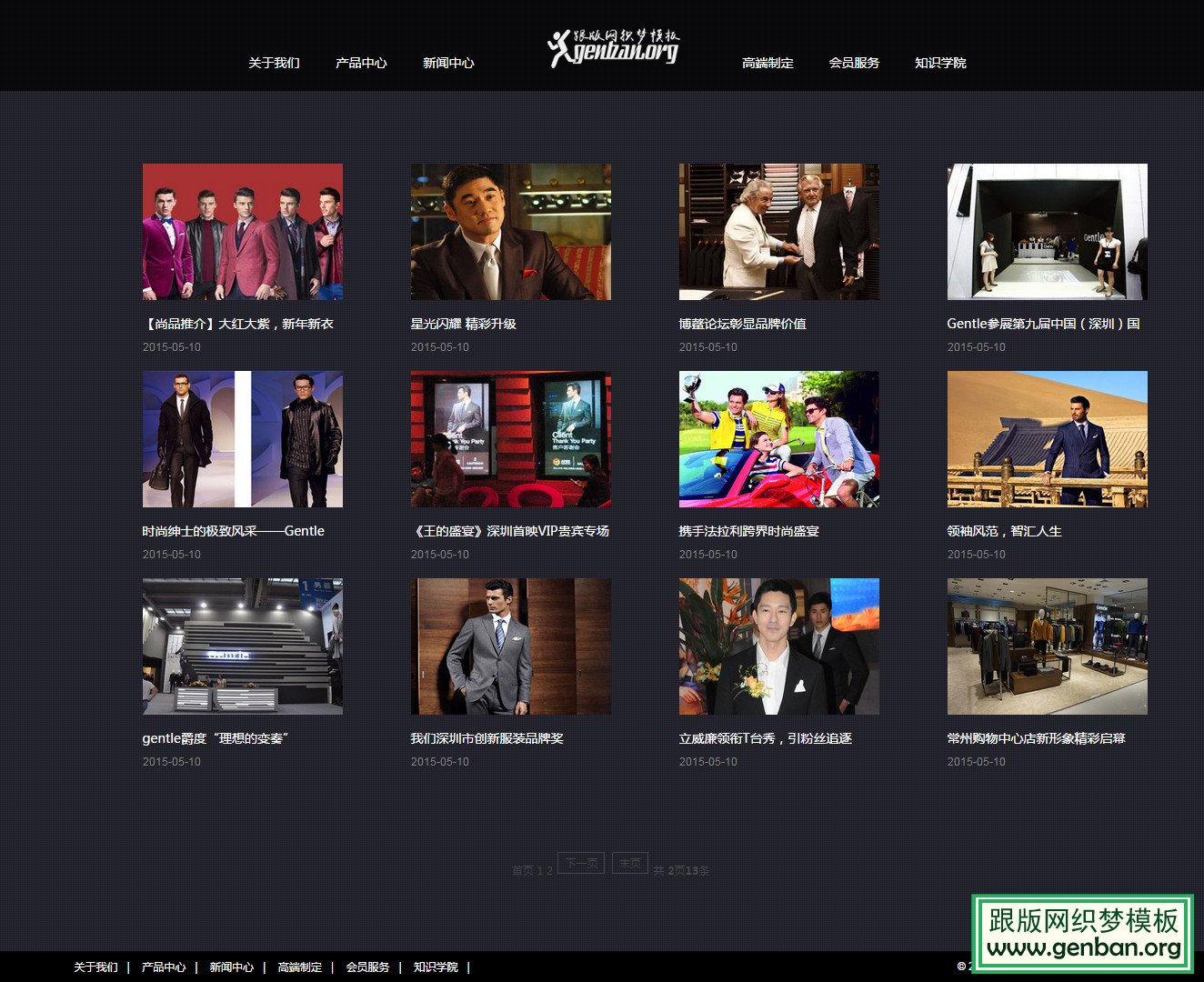
Task: Click 产品中心 in the footer links
Action: click(164, 967)
